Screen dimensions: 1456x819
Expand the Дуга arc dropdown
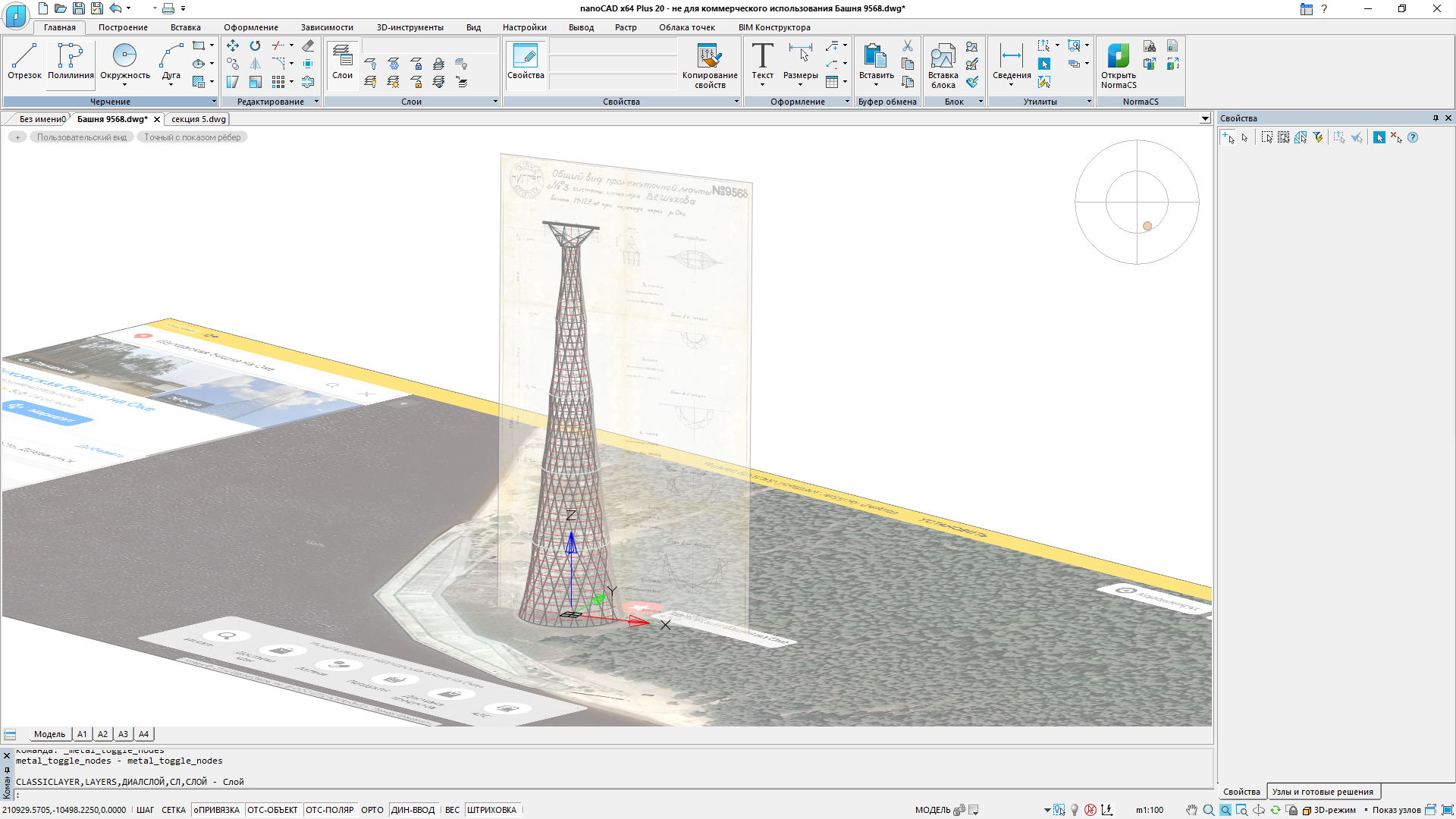pos(171,84)
